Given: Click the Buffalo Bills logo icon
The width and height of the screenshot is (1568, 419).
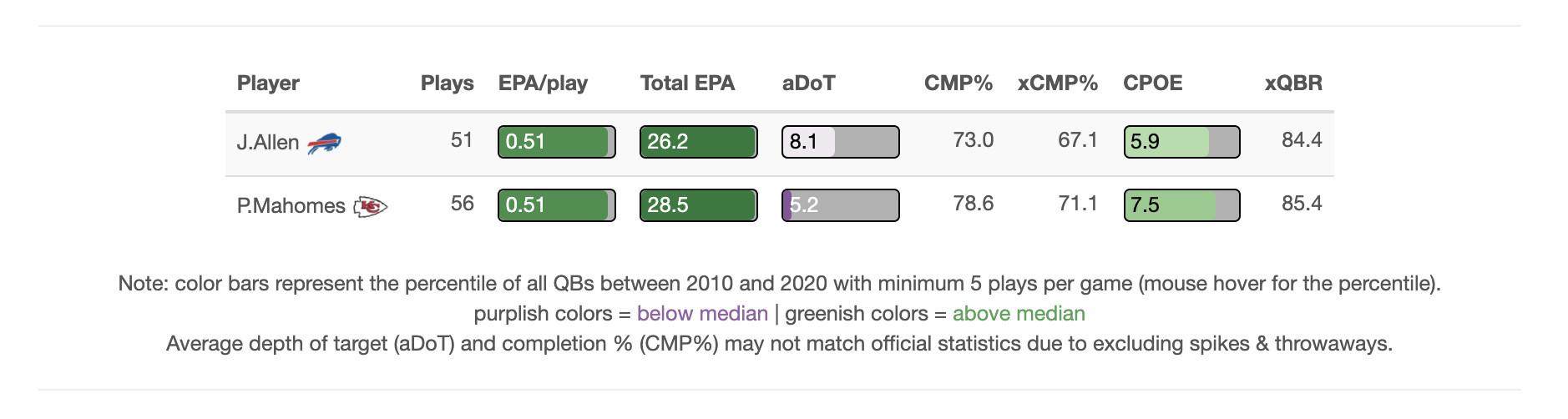Looking at the screenshot, I should click(x=324, y=143).
